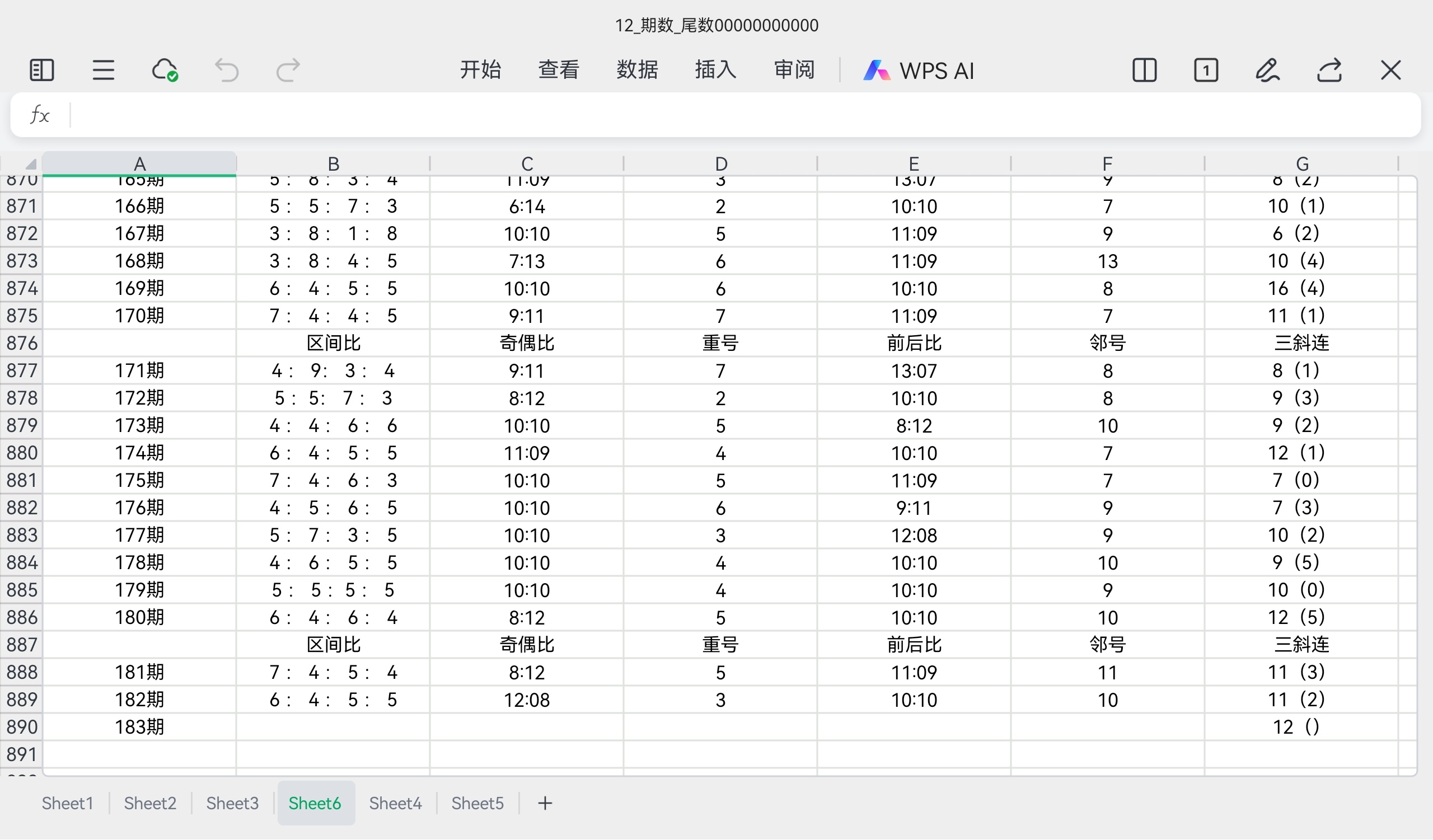
Task: Select all cells via corner triangle
Action: (30, 164)
